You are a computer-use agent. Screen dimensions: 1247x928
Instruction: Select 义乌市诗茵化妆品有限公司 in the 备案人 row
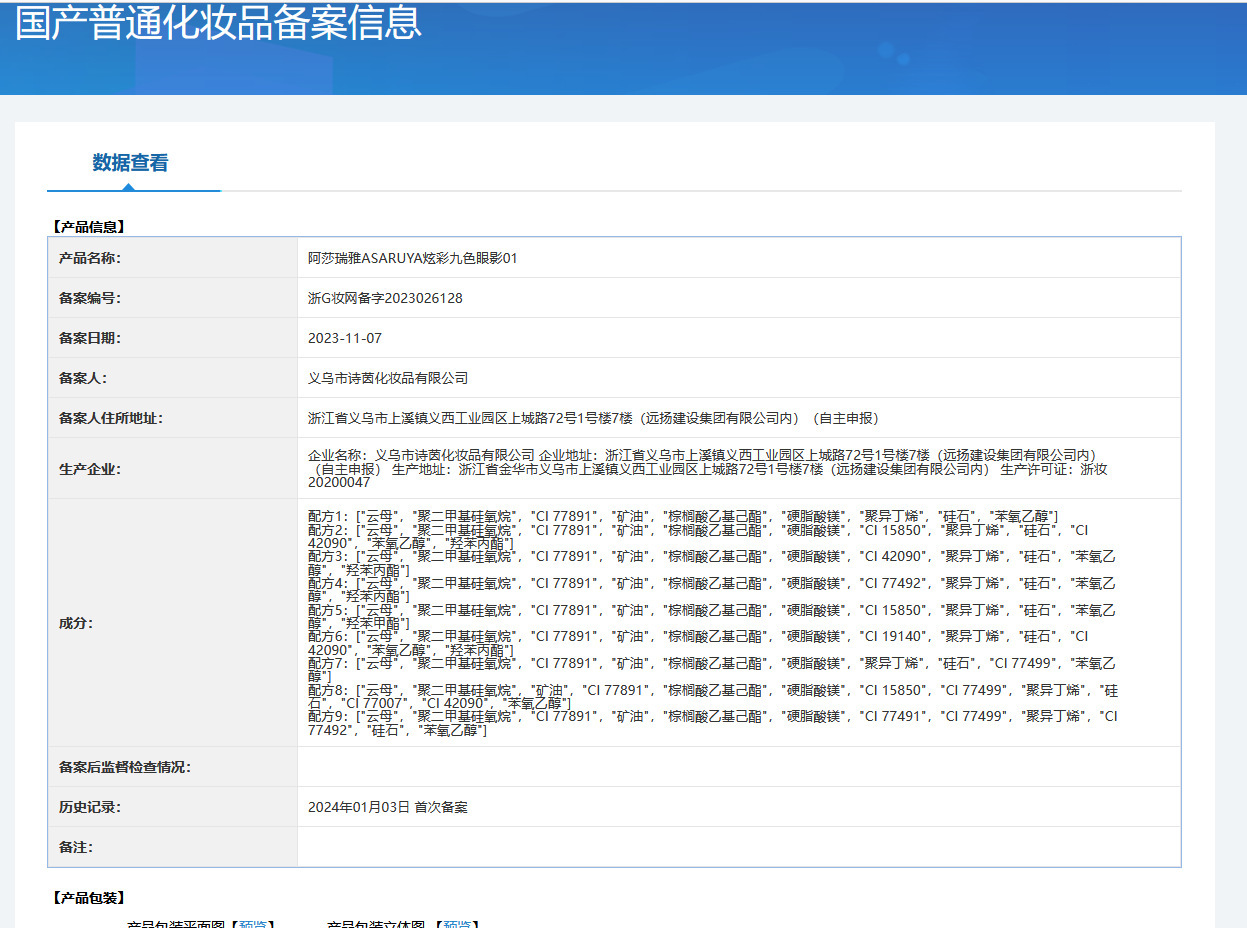388,378
